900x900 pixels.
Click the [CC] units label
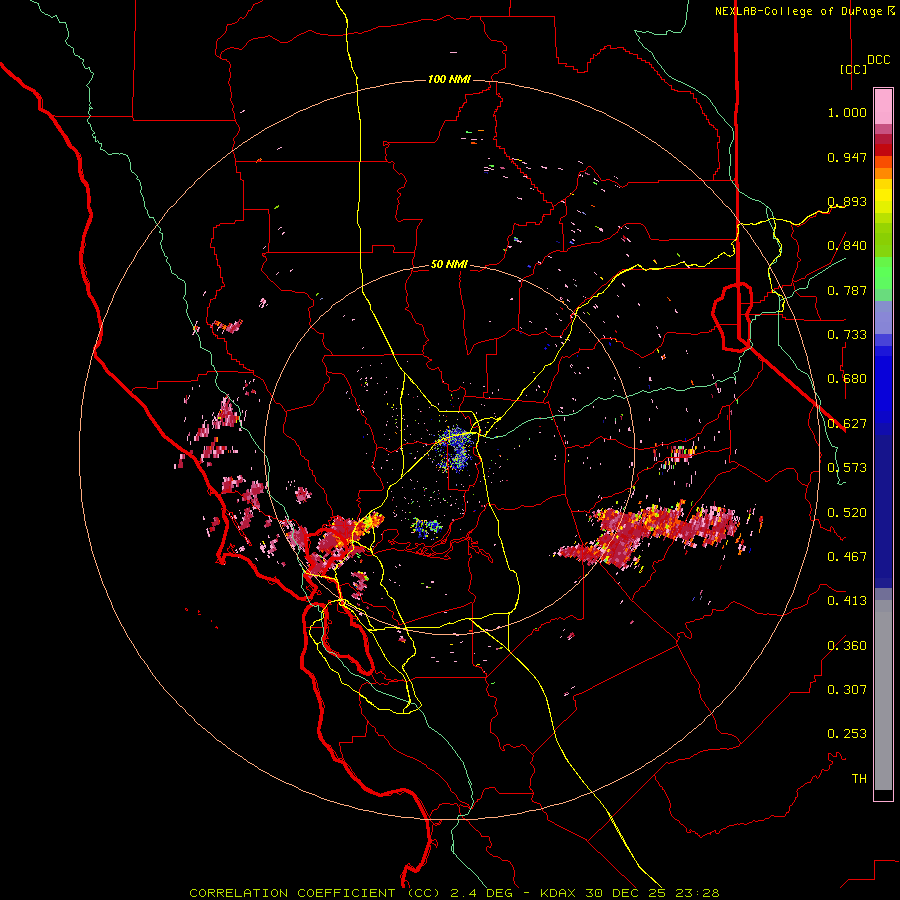(x=854, y=69)
